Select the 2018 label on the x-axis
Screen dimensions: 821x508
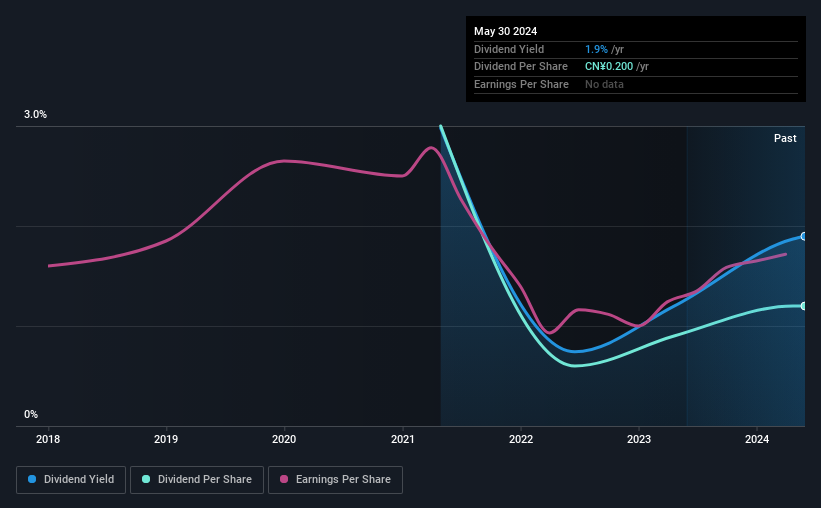tap(48, 439)
